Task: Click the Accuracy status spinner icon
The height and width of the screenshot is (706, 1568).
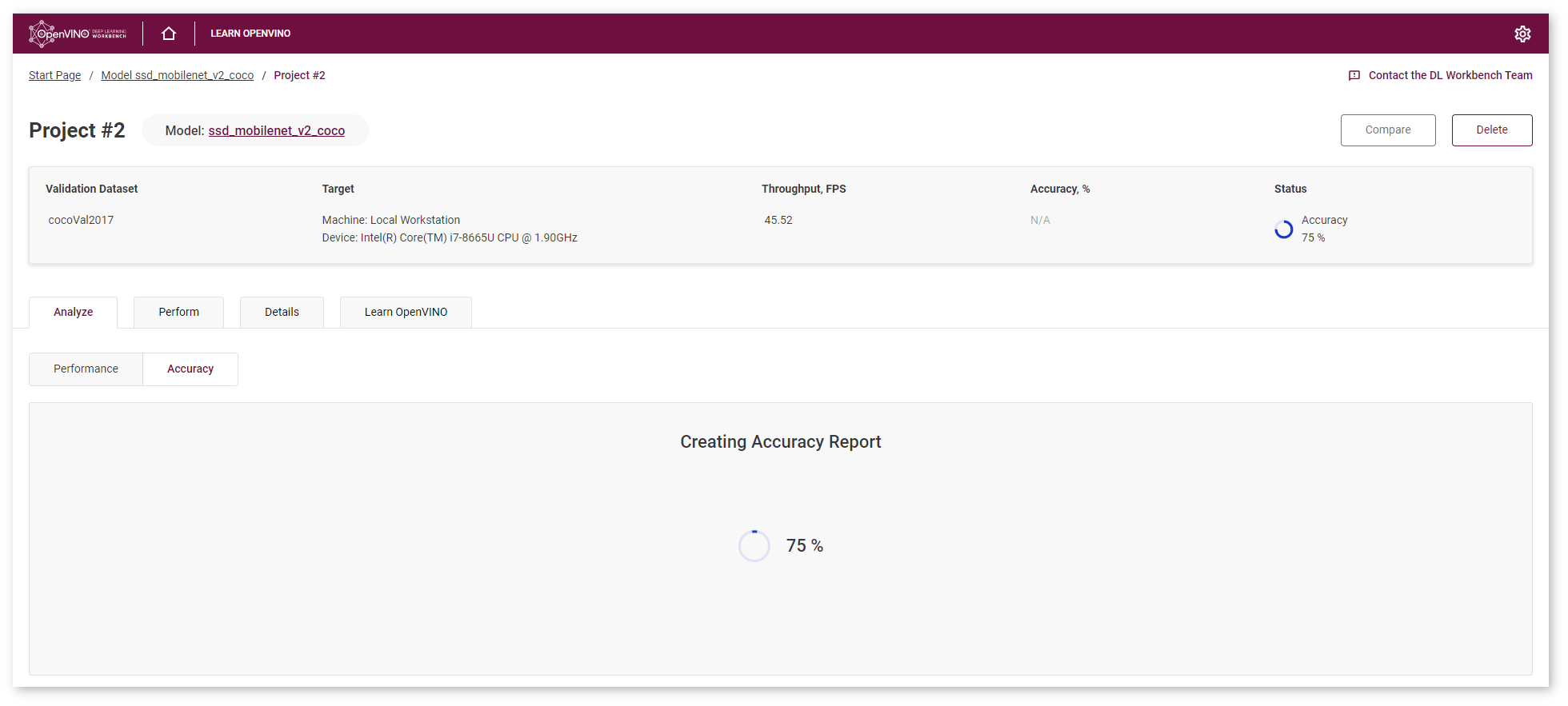Action: (x=1284, y=229)
